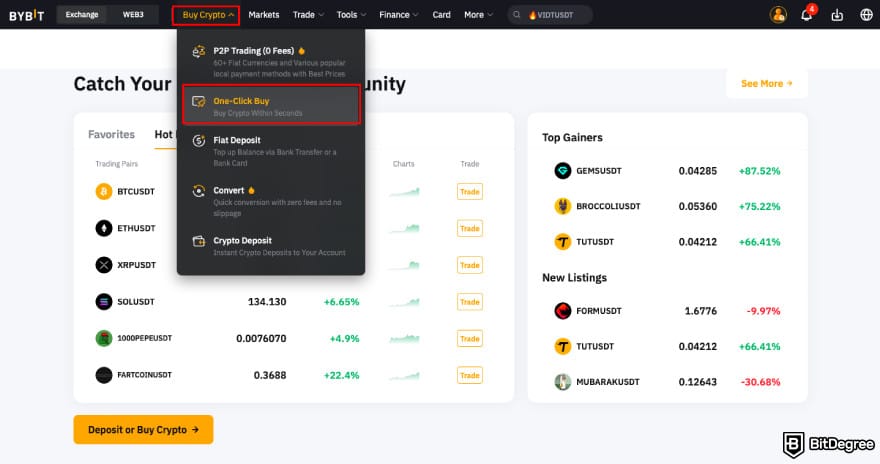Click the See More link
The image size is (880, 464).
click(767, 84)
